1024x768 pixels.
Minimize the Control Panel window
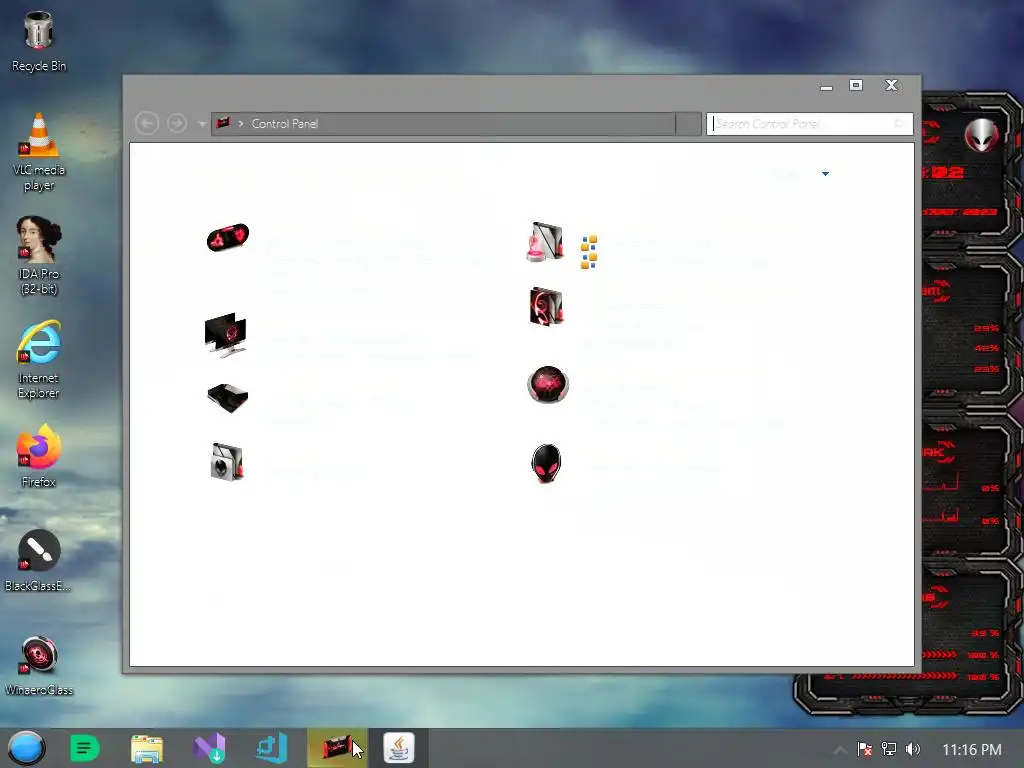click(826, 87)
